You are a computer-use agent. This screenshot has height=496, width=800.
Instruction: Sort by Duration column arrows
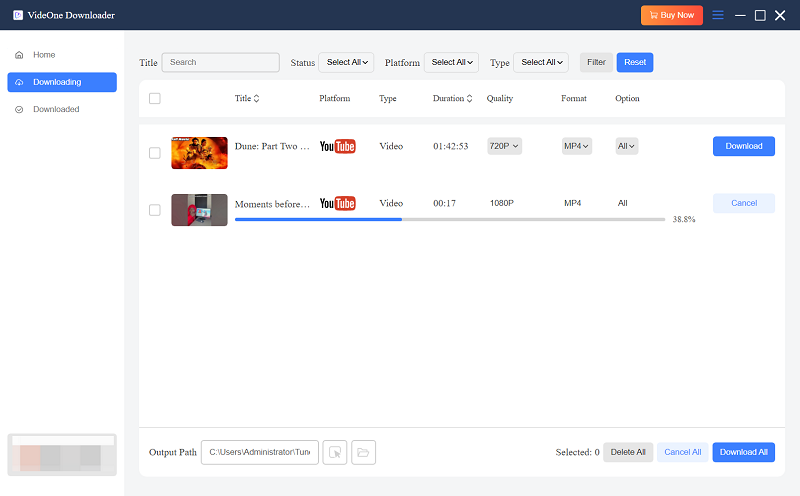coord(470,99)
